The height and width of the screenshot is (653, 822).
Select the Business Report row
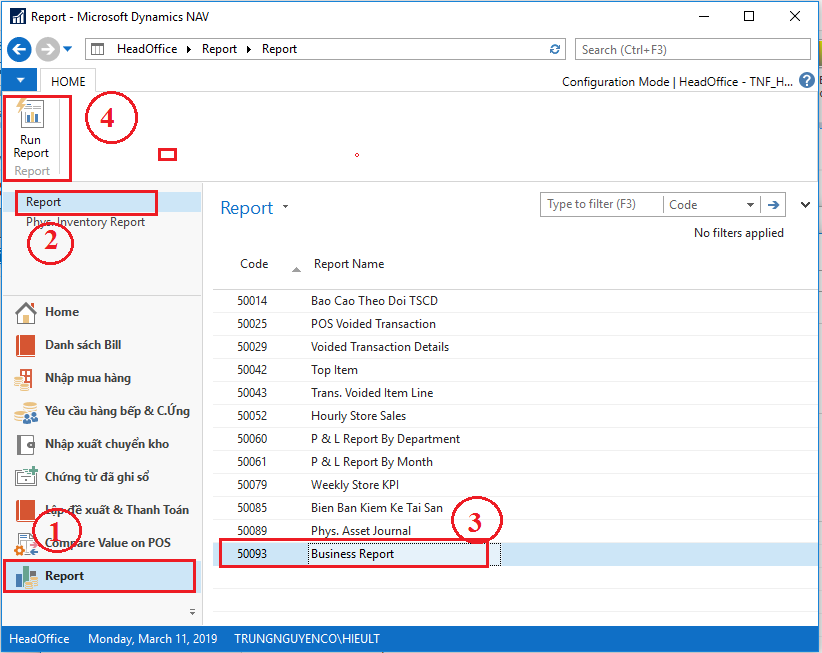click(x=515, y=554)
